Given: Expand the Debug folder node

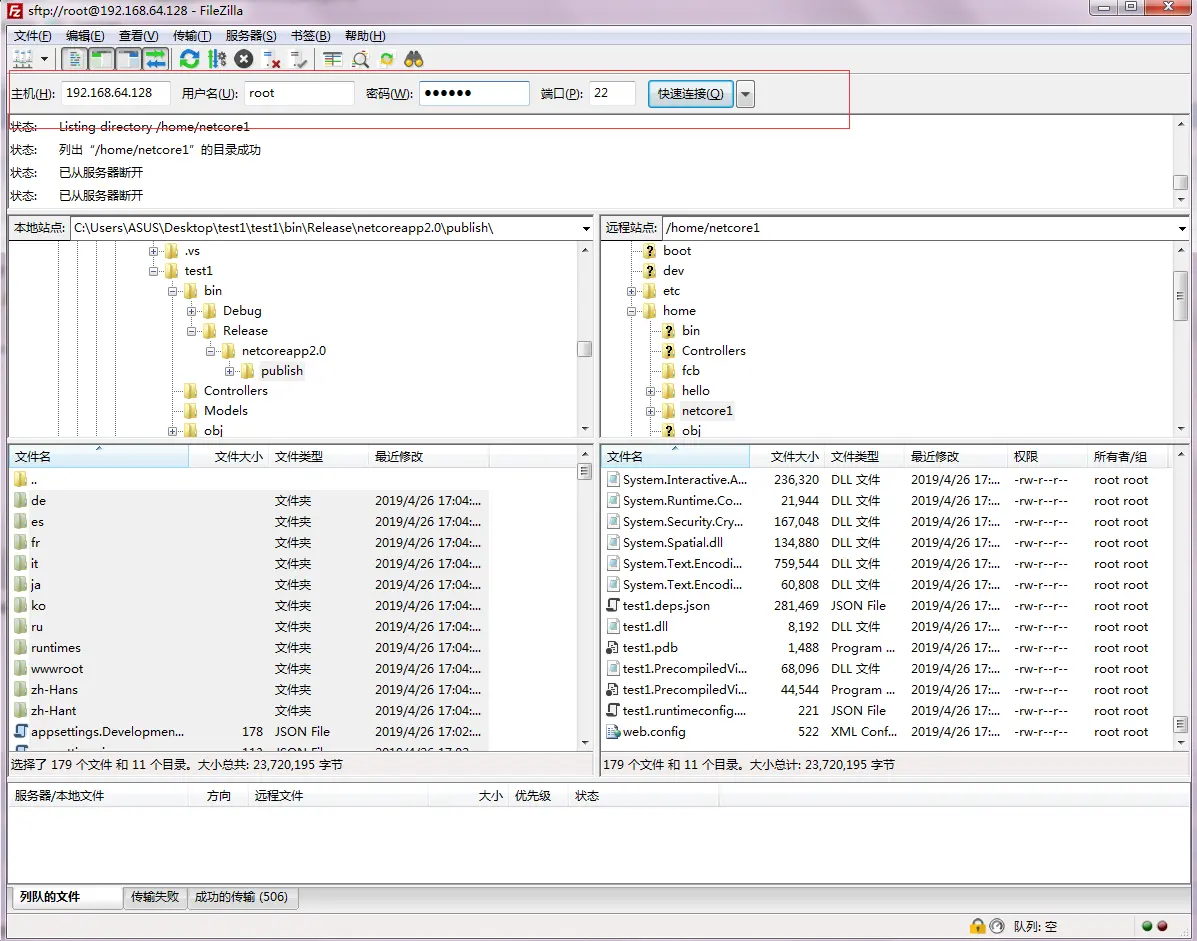Looking at the screenshot, I should click(x=192, y=311).
